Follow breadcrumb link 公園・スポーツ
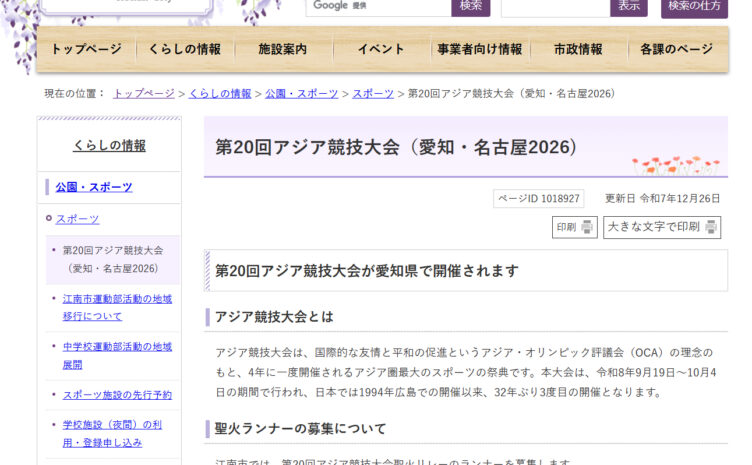Viewport: 752px width, 465px height. coord(301,93)
